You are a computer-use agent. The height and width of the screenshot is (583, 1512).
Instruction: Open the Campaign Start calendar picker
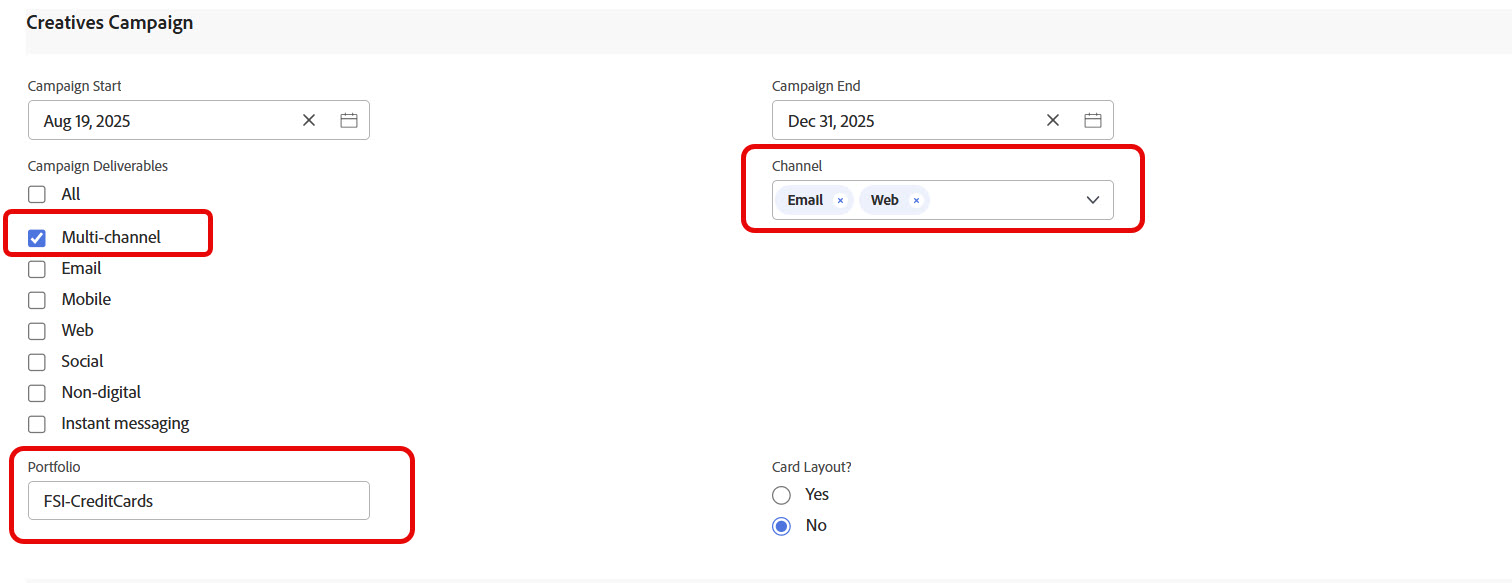tap(349, 121)
